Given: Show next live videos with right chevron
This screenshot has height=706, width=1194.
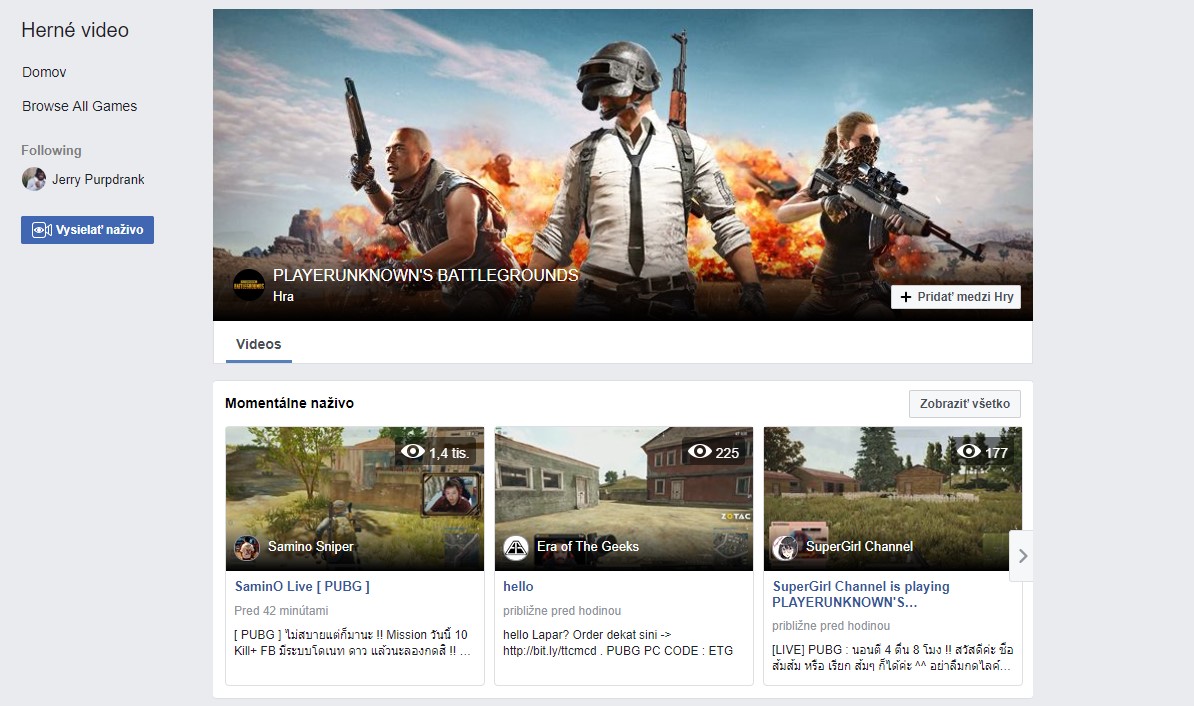Looking at the screenshot, I should coord(1022,556).
